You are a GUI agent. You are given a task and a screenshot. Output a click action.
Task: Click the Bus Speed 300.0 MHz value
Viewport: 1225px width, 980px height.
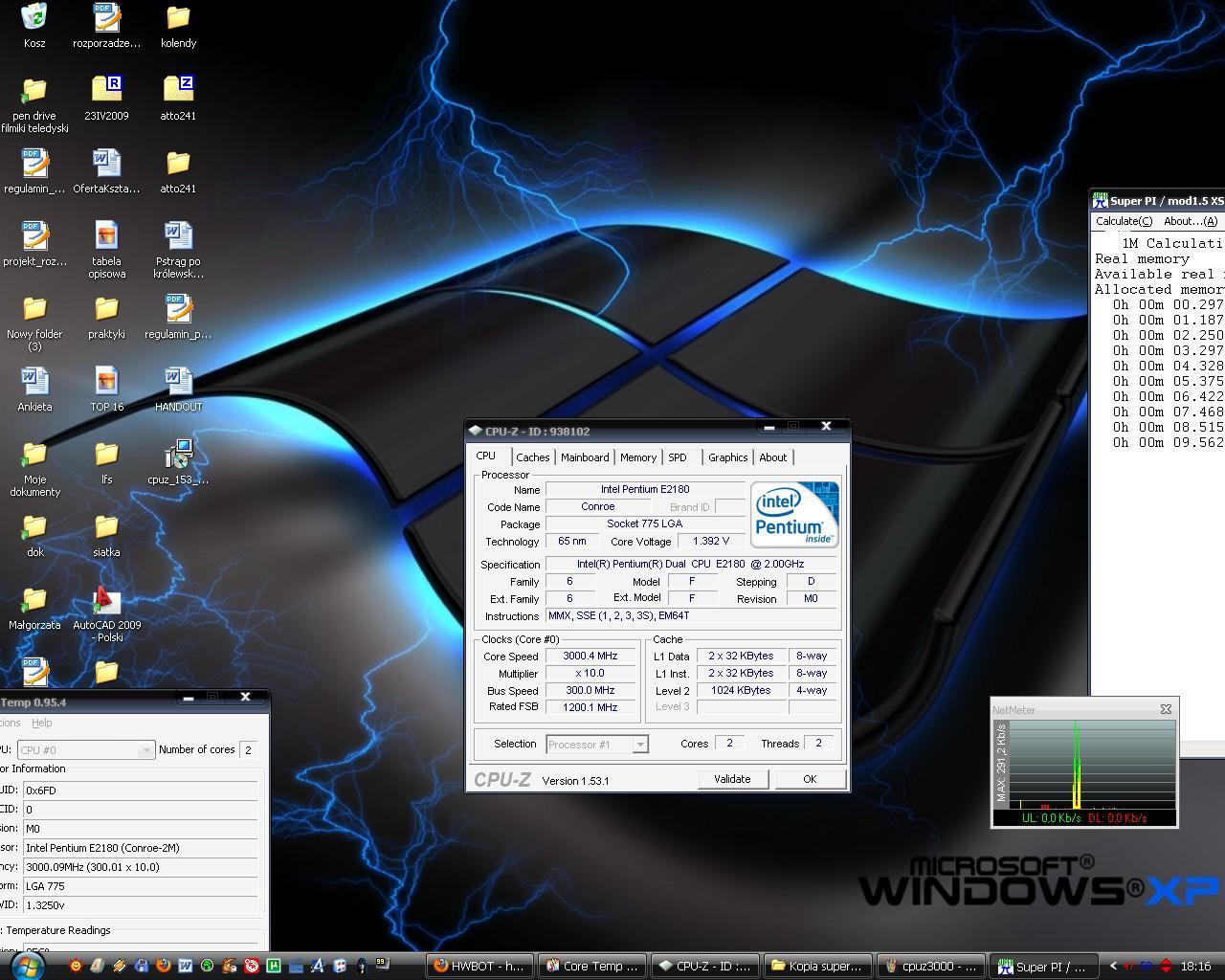click(x=590, y=690)
